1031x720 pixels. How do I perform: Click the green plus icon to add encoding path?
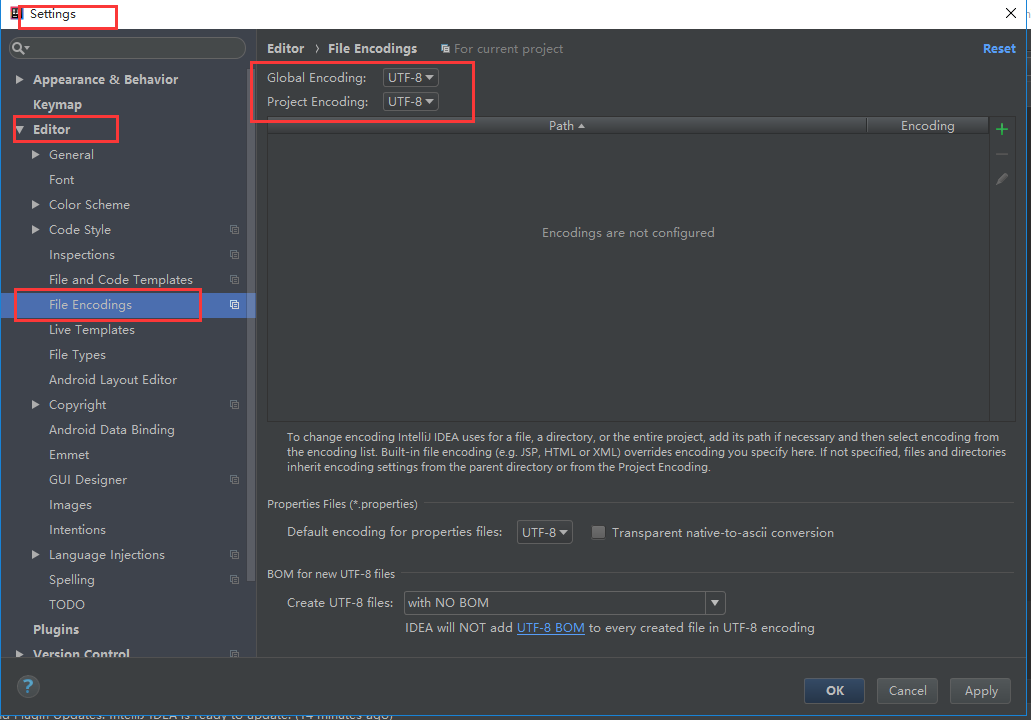(1001, 128)
